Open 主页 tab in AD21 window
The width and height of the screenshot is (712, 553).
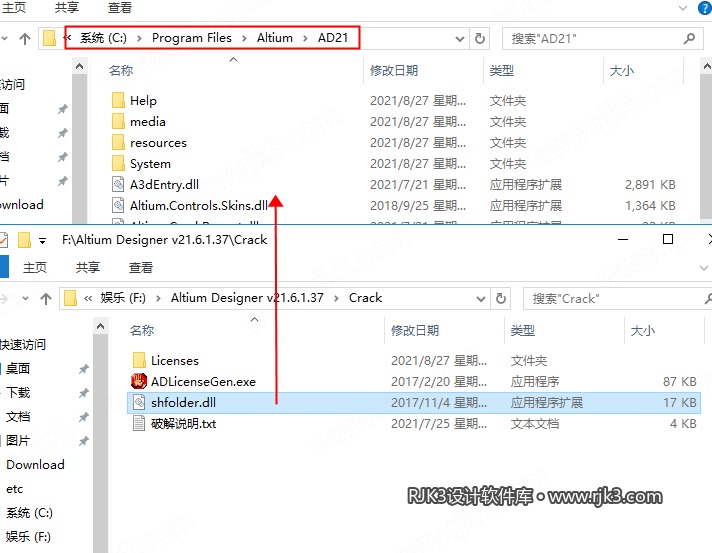14,8
